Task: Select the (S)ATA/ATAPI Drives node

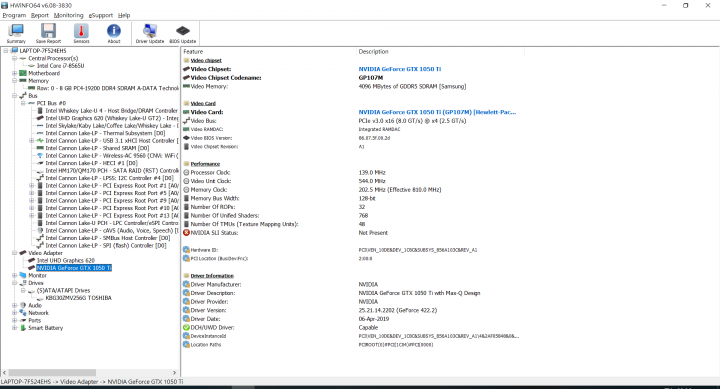Action: click(63, 290)
